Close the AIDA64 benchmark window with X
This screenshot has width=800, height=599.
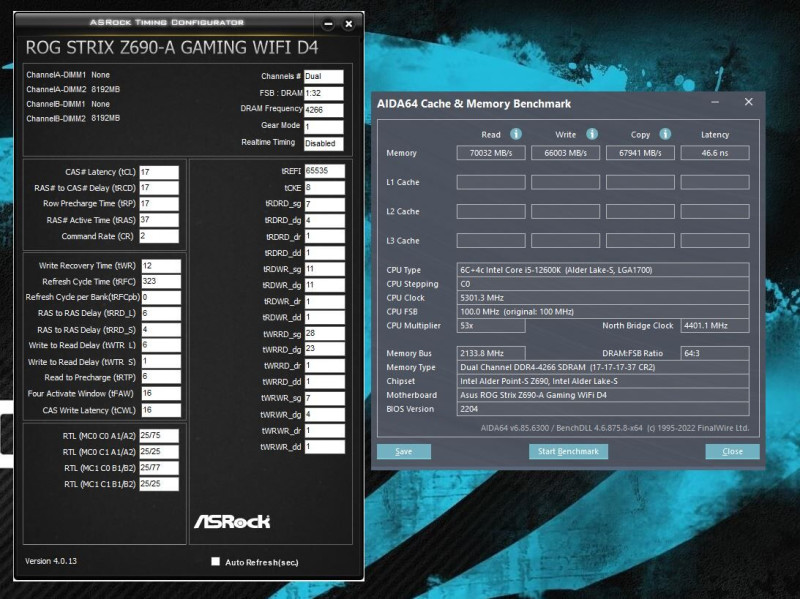coord(748,102)
